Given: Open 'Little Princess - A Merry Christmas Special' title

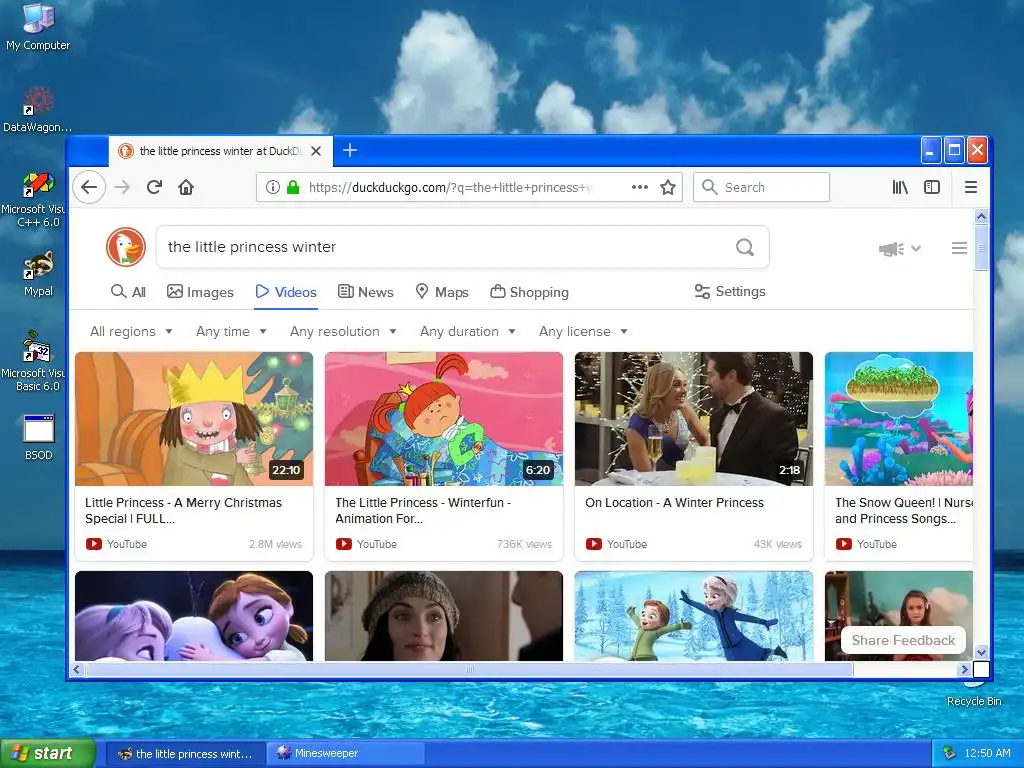Looking at the screenshot, I should tap(184, 511).
